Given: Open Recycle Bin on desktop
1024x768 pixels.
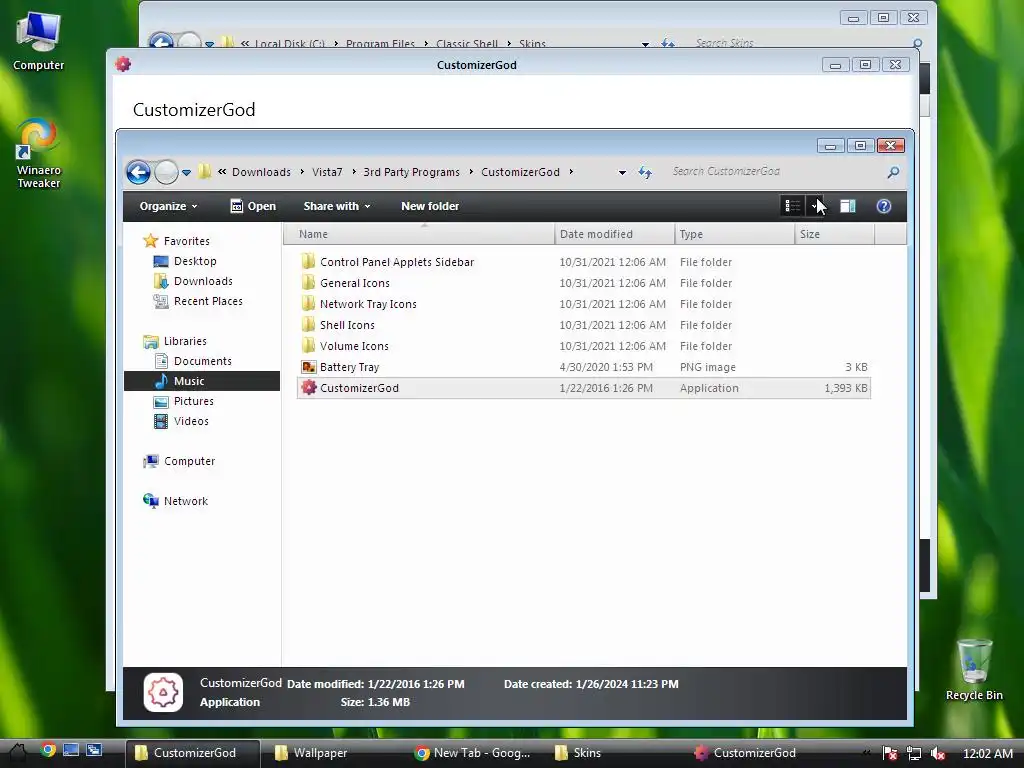Looking at the screenshot, I should click(x=974, y=669).
